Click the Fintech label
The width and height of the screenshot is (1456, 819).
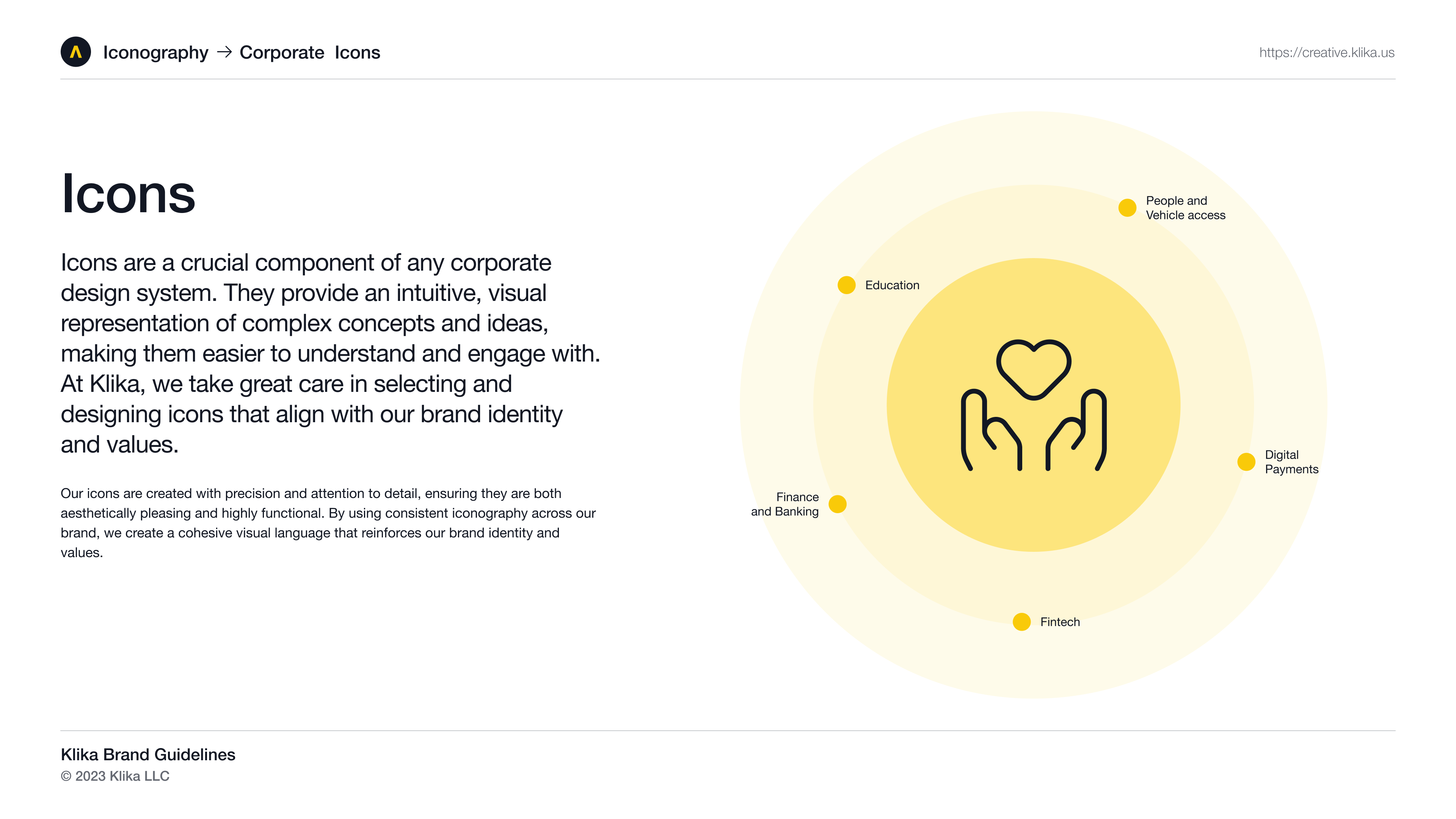point(1060,622)
